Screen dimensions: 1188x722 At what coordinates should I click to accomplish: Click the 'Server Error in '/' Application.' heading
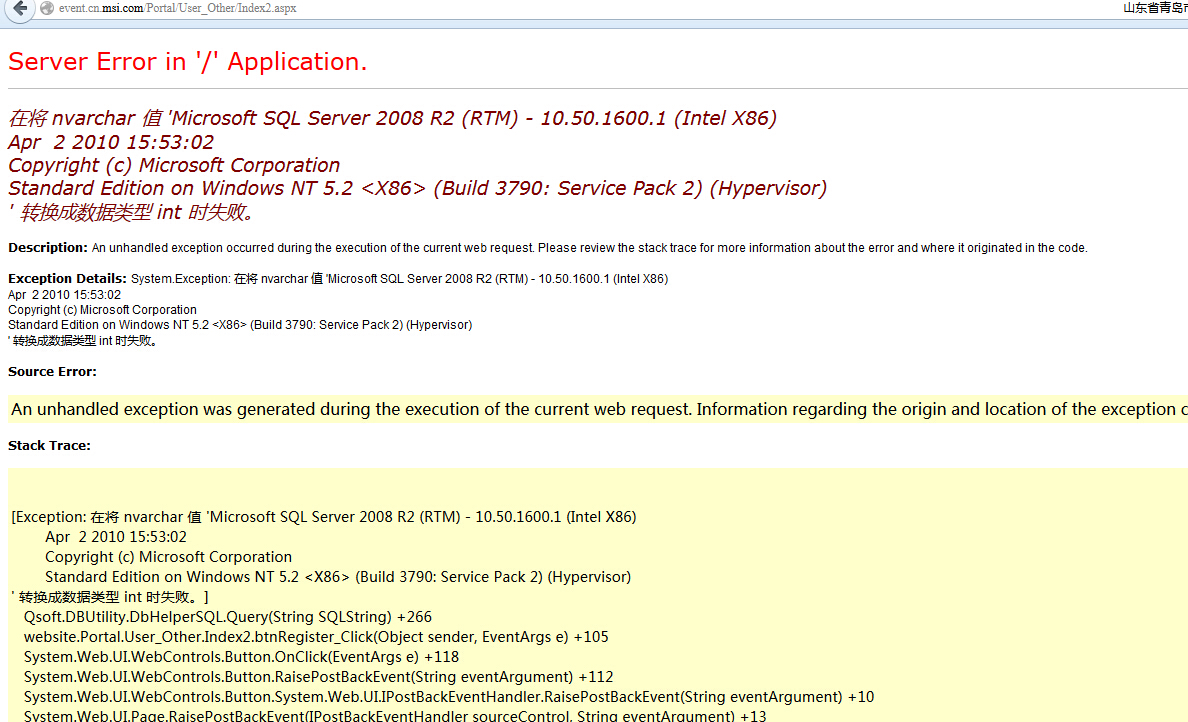pos(187,61)
